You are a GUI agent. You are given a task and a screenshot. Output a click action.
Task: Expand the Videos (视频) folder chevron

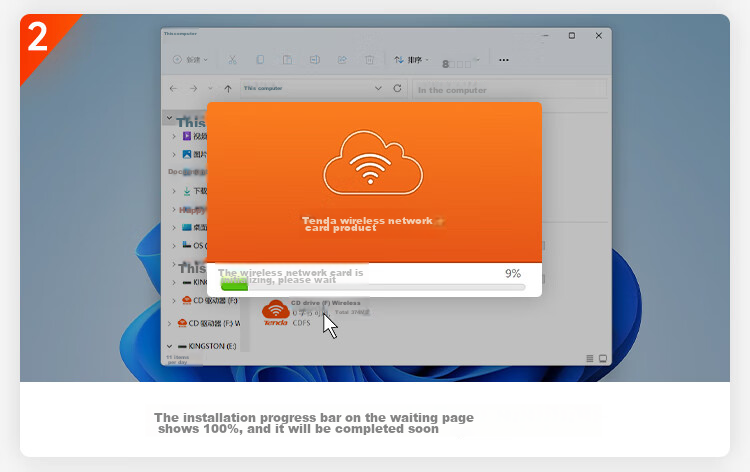point(174,137)
